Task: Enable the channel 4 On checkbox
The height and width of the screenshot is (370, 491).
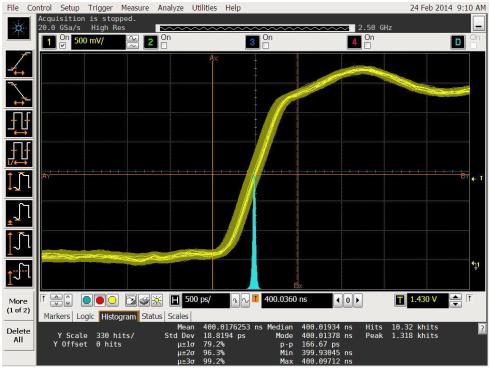Action: 368,46
